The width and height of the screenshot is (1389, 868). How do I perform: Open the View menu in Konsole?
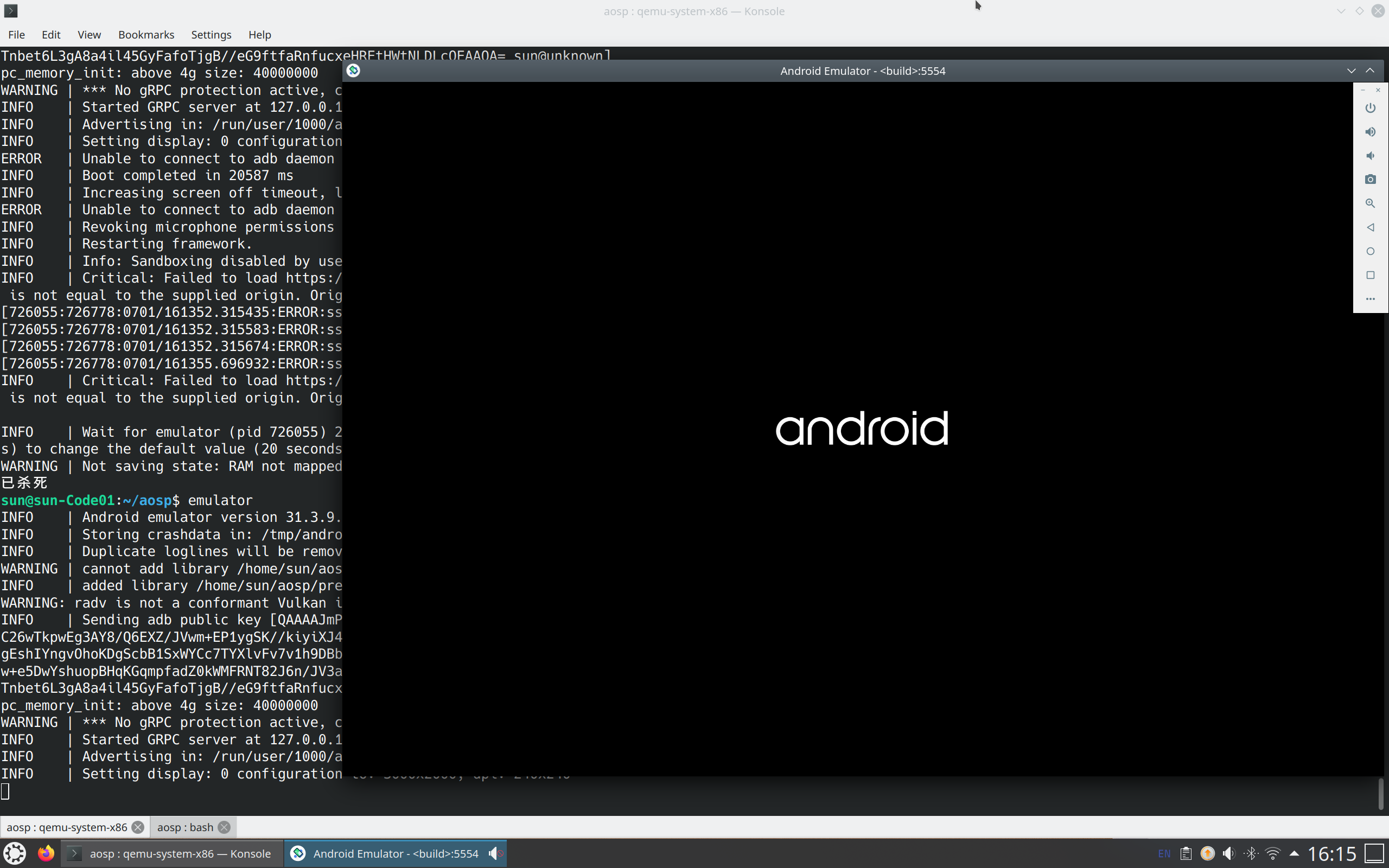coord(89,34)
